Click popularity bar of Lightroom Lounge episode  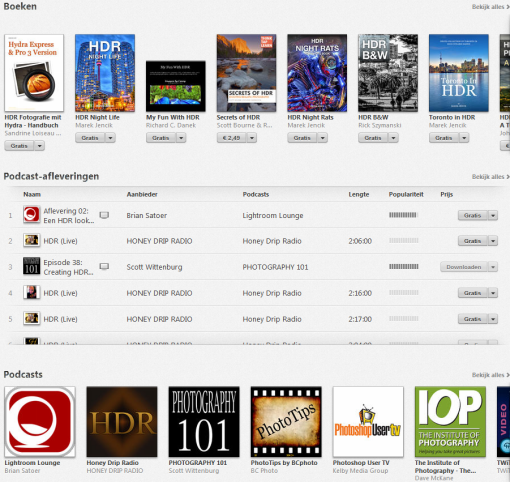[403, 215]
